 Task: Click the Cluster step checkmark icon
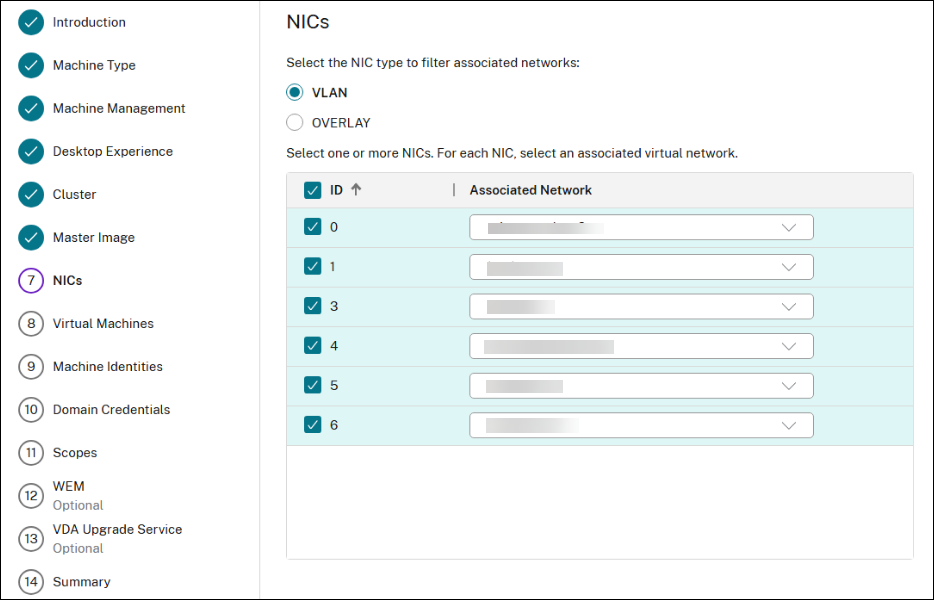(x=29, y=194)
